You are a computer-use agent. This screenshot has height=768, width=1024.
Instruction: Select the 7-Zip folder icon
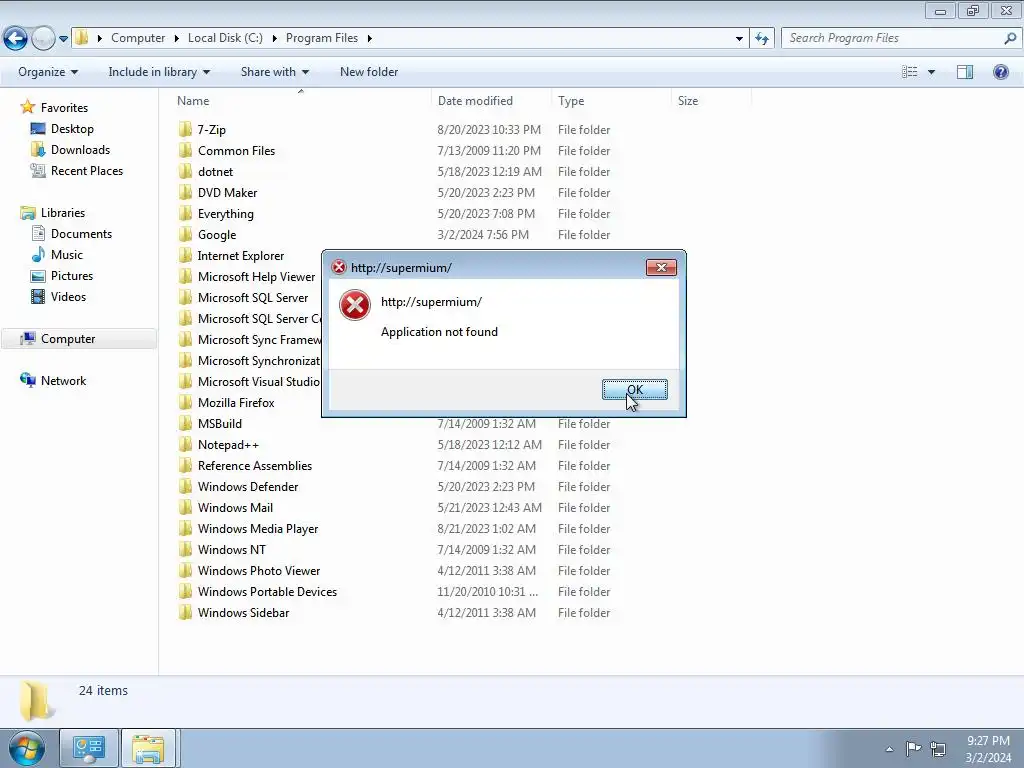185,129
